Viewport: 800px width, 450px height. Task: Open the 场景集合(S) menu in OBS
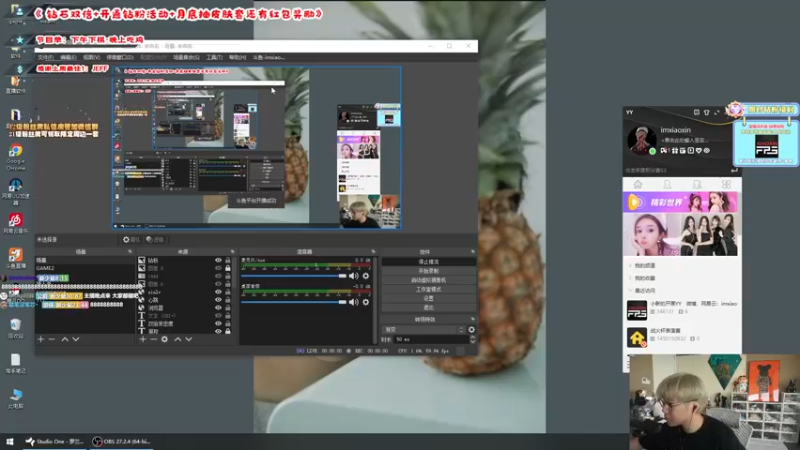(186, 57)
